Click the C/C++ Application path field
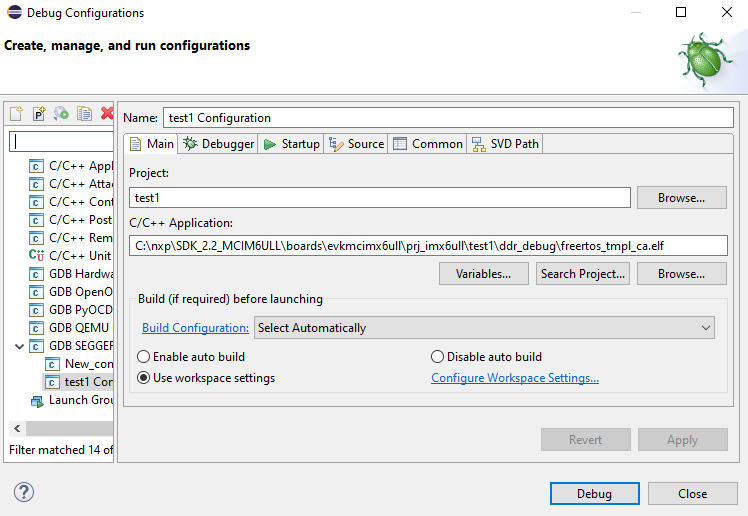748x516 pixels. tap(428, 245)
